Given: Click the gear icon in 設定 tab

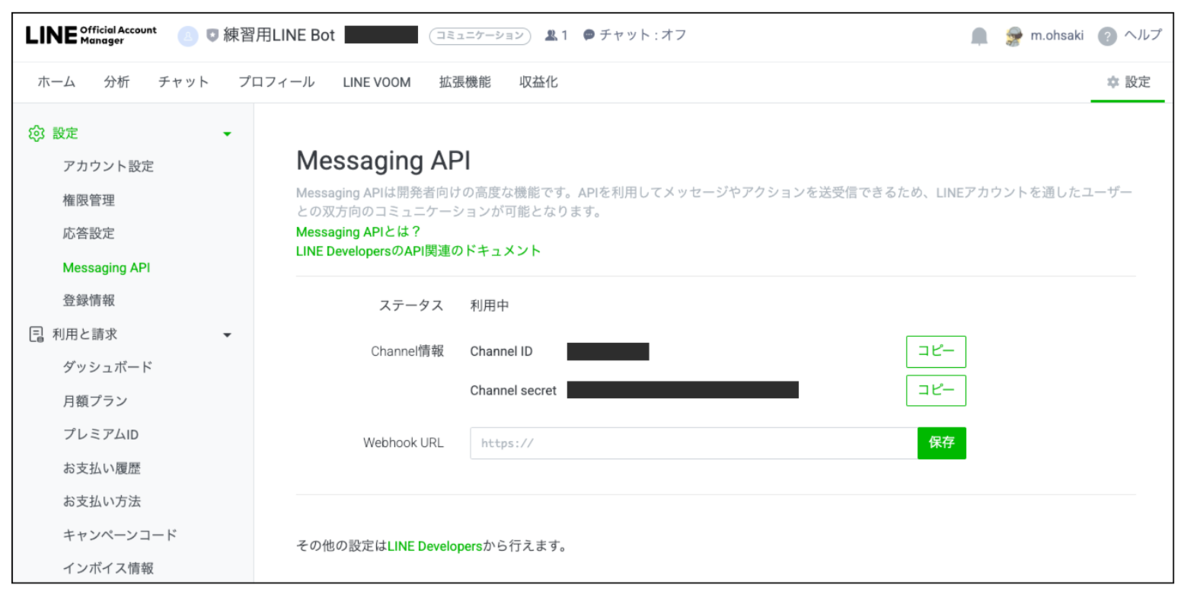Looking at the screenshot, I should click(x=1113, y=82).
